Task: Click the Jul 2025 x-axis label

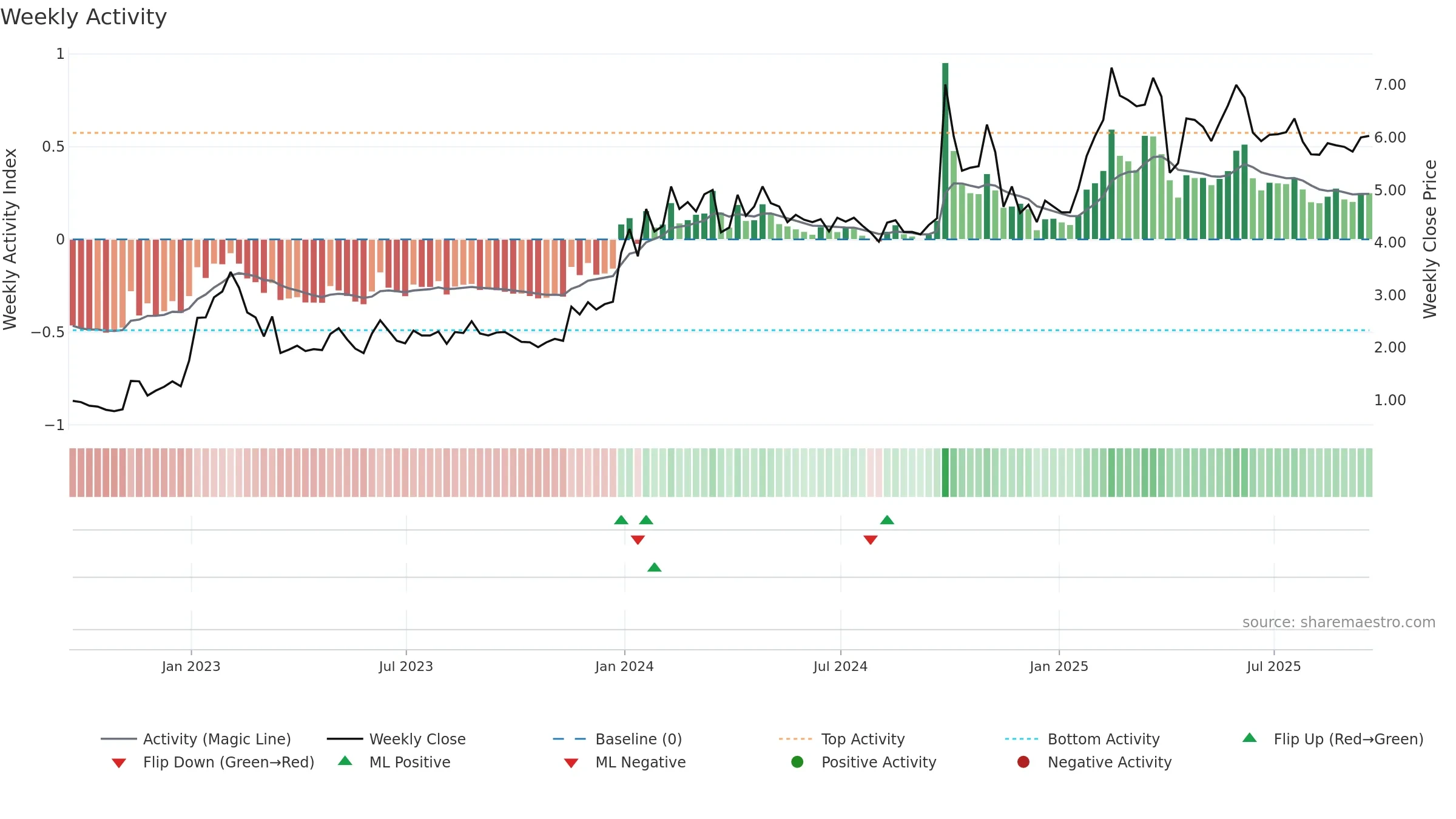Action: [1274, 666]
